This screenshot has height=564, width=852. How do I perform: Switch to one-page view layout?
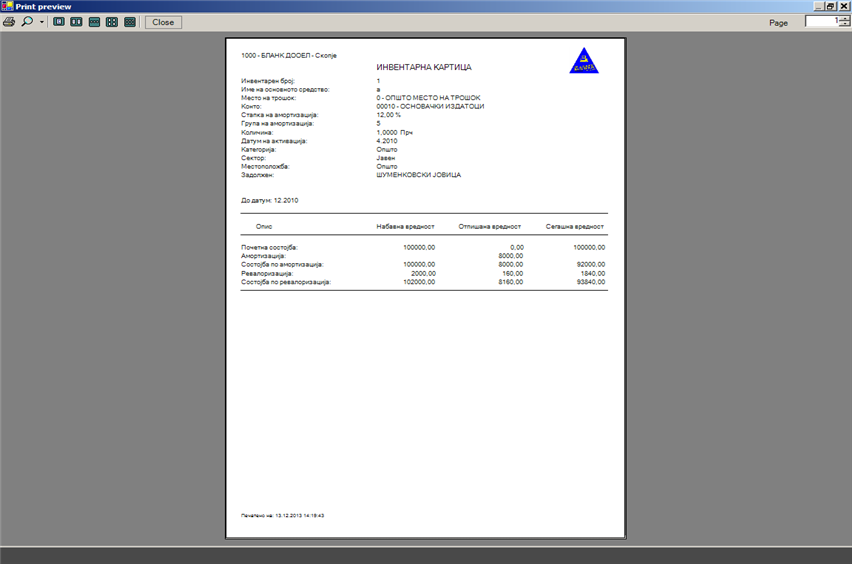[59, 21]
